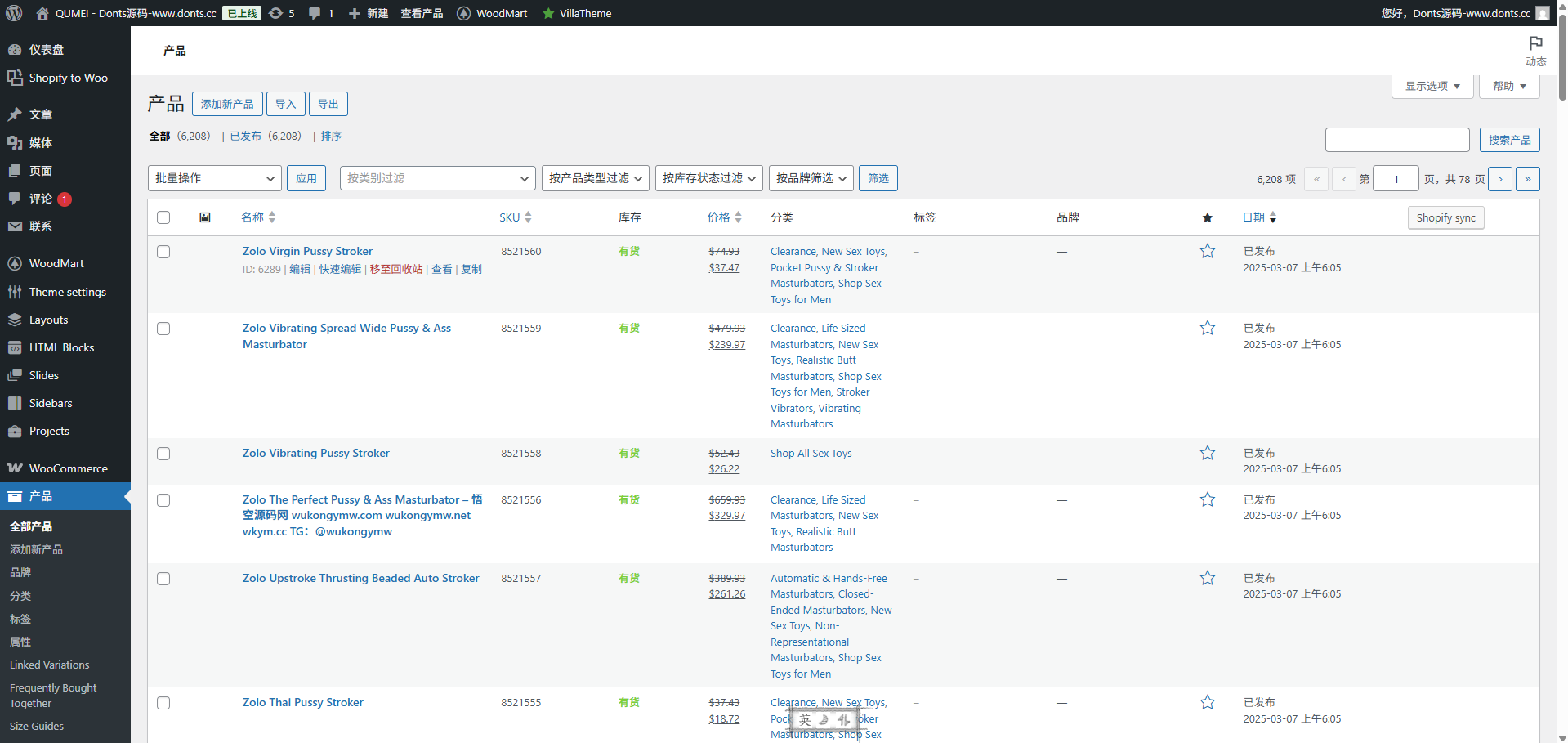
Task: Open Sidebars icon in sidebar
Action: click(15, 403)
